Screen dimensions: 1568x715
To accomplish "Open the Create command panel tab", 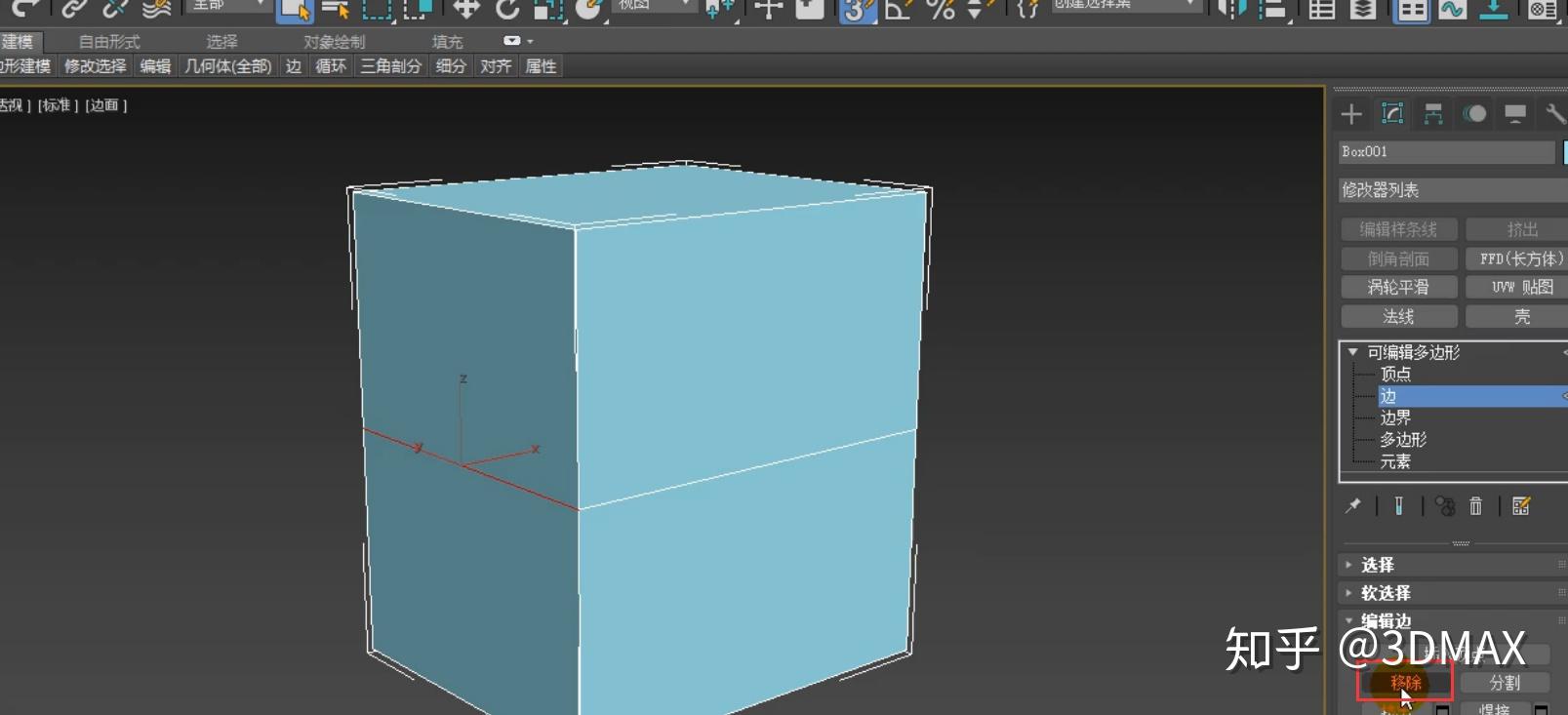I will [x=1351, y=114].
